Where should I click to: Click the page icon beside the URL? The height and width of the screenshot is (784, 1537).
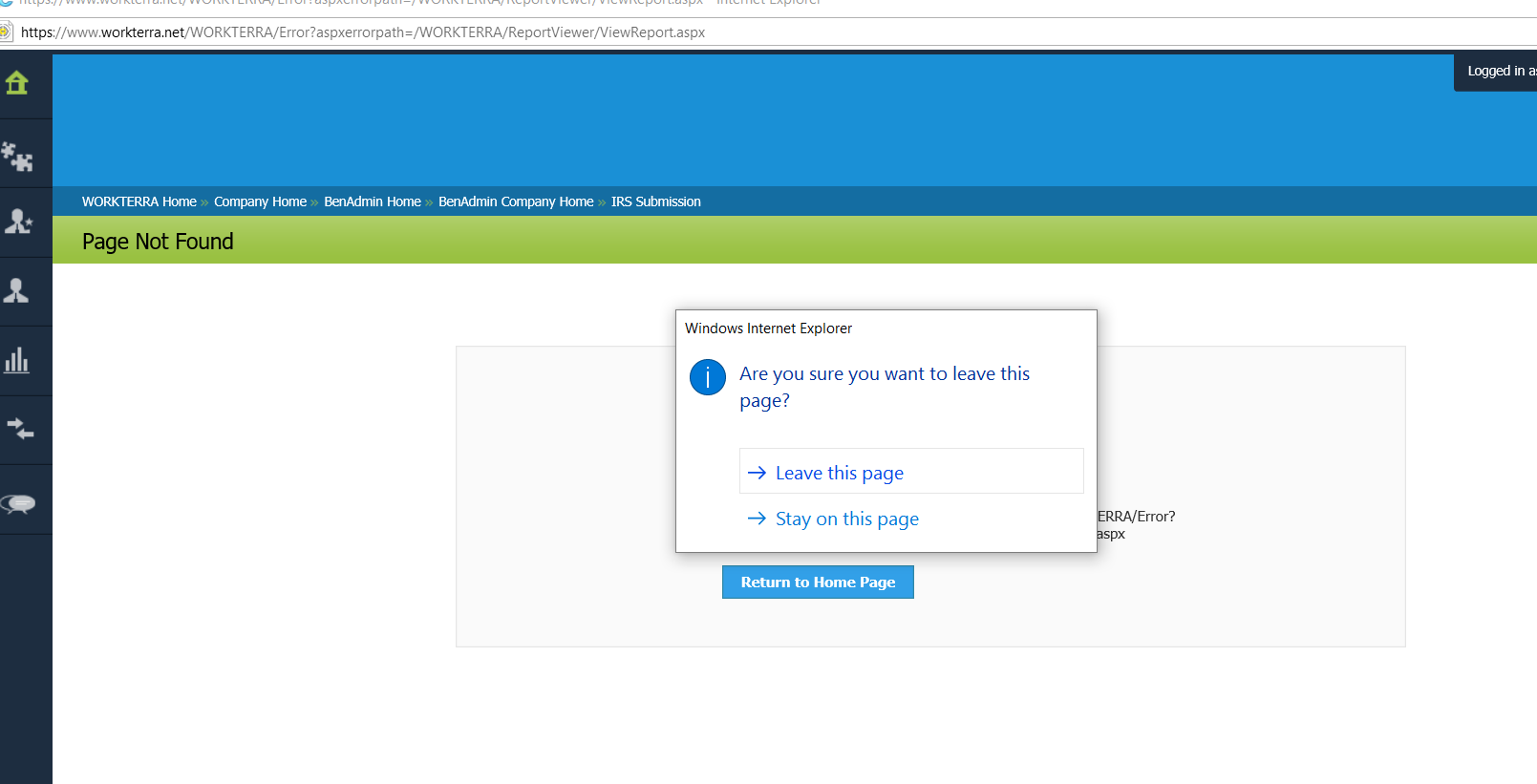pyautogui.click(x=6, y=32)
